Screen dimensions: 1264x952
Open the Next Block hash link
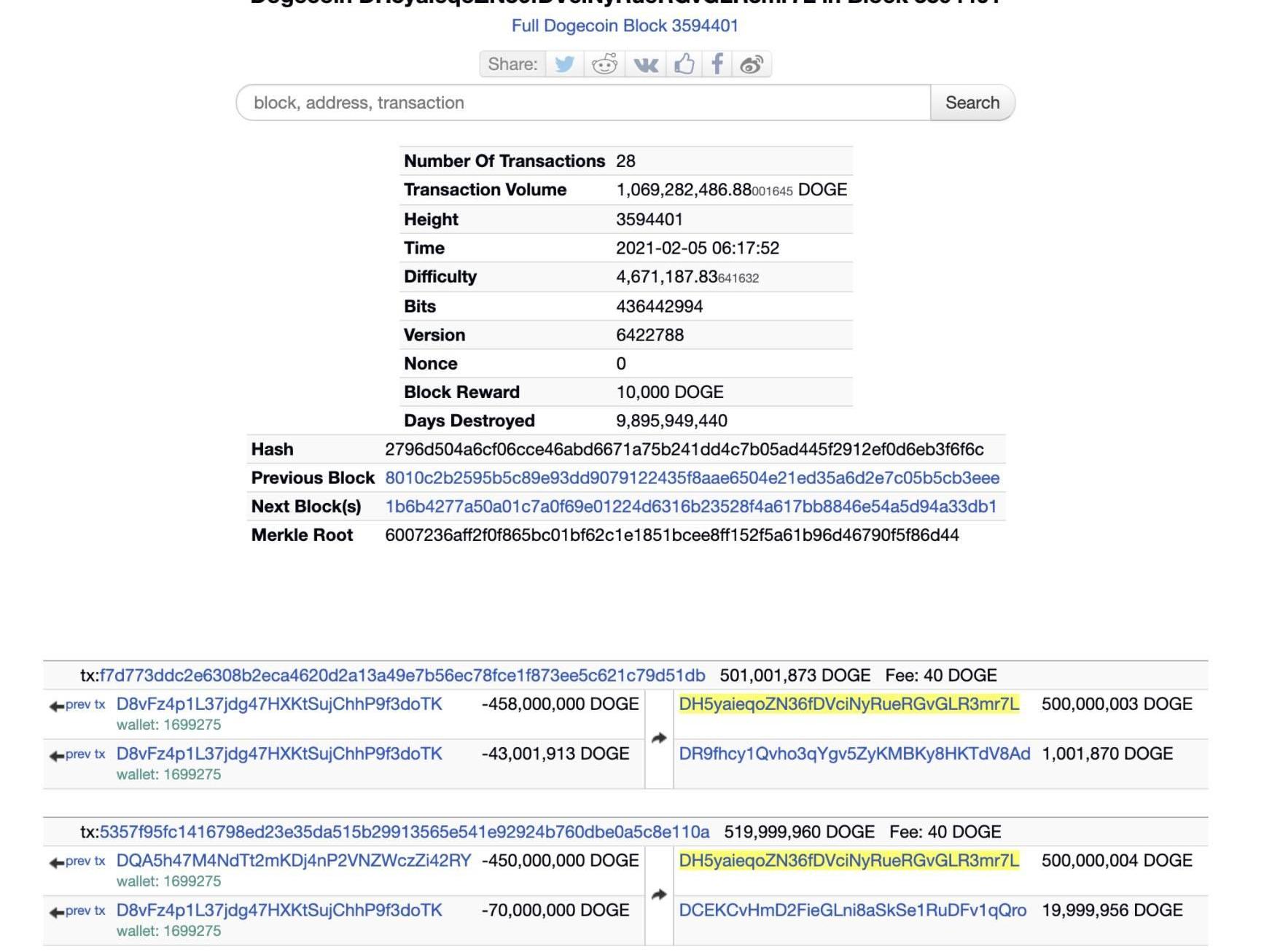coord(690,507)
